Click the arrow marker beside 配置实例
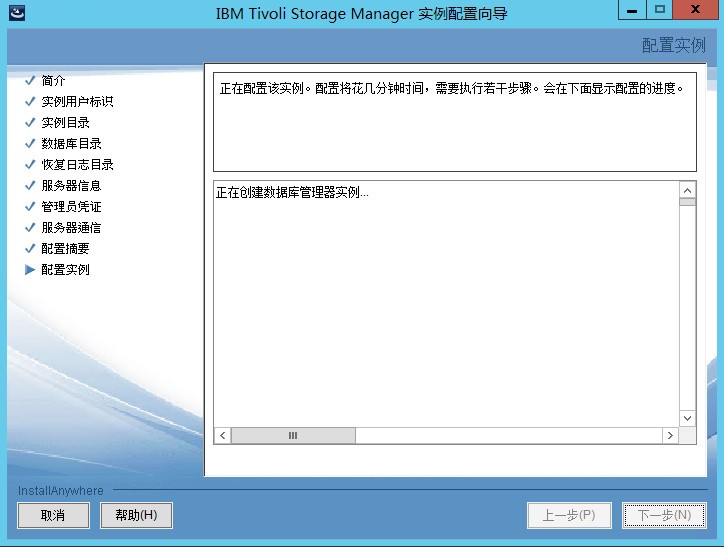The width and height of the screenshot is (724, 547). tap(30, 270)
